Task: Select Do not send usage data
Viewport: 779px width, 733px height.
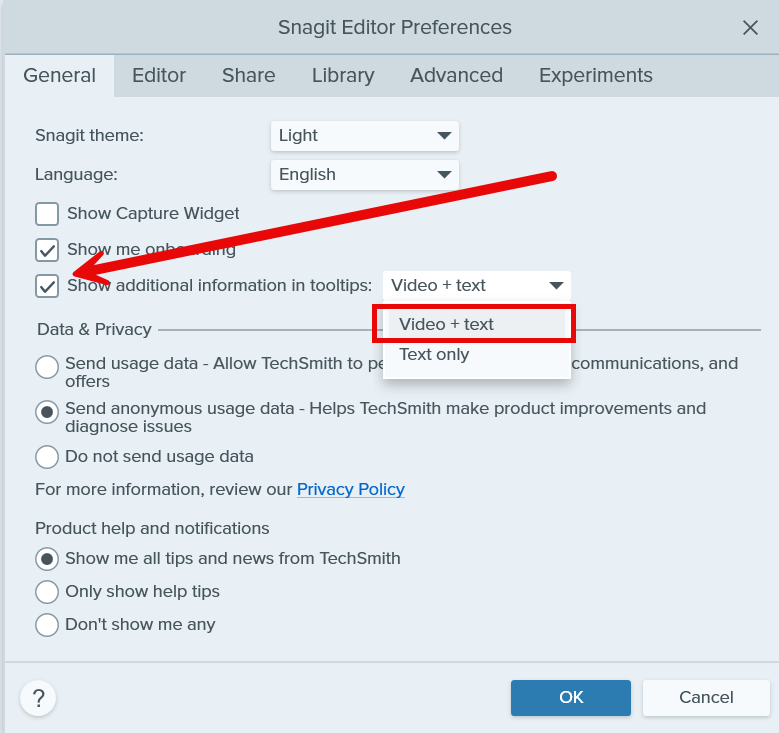Action: [47, 457]
